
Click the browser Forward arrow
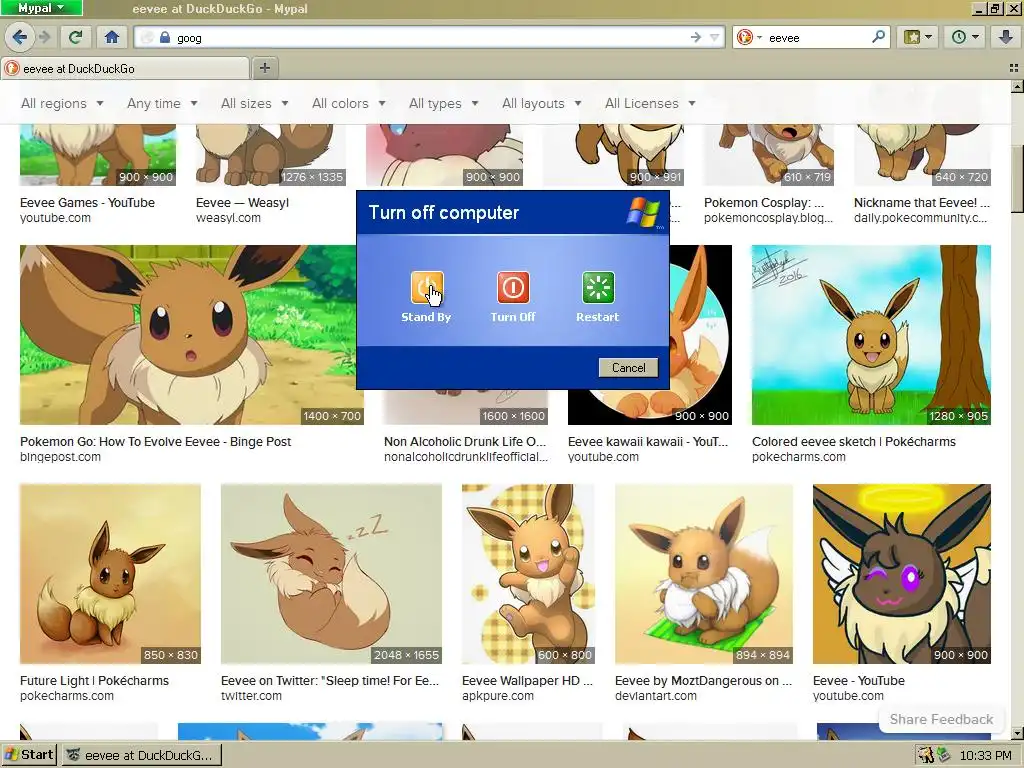point(44,37)
